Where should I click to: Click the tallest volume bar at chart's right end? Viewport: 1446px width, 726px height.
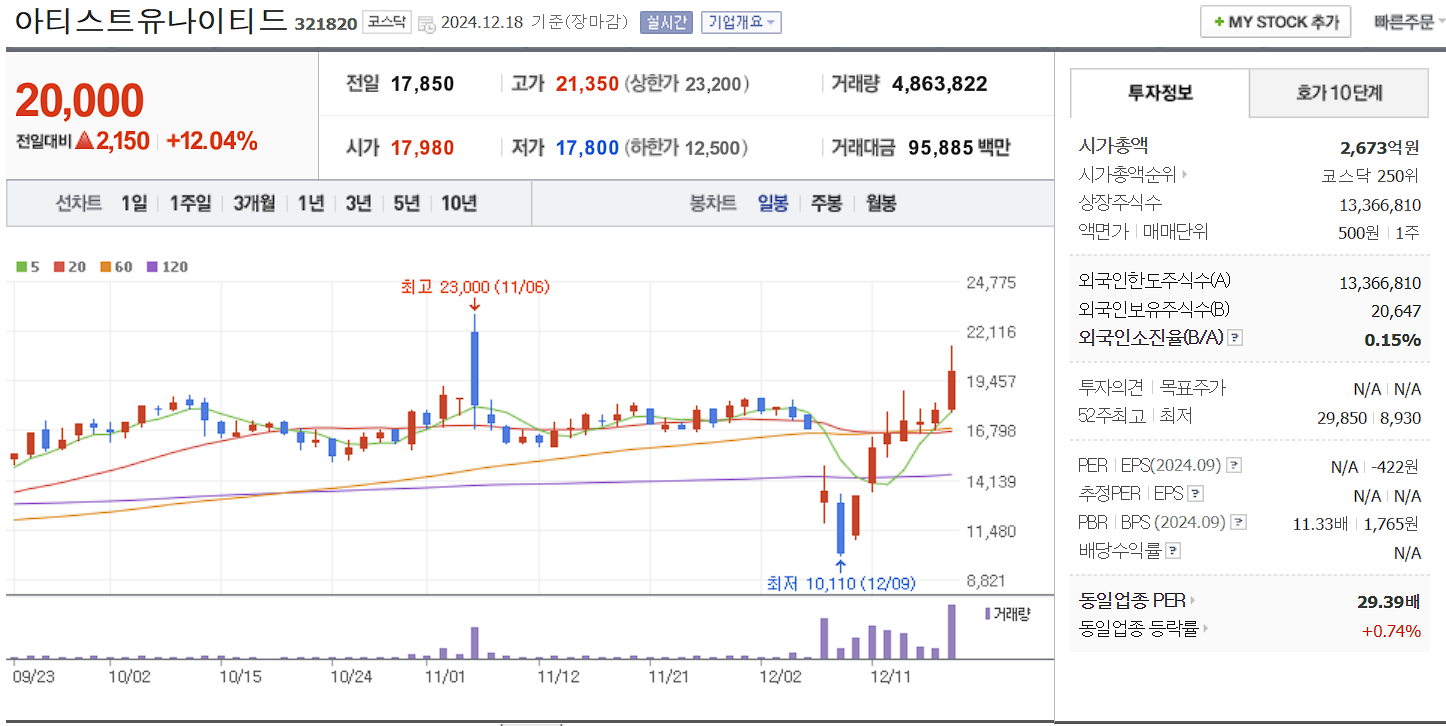tap(952, 632)
